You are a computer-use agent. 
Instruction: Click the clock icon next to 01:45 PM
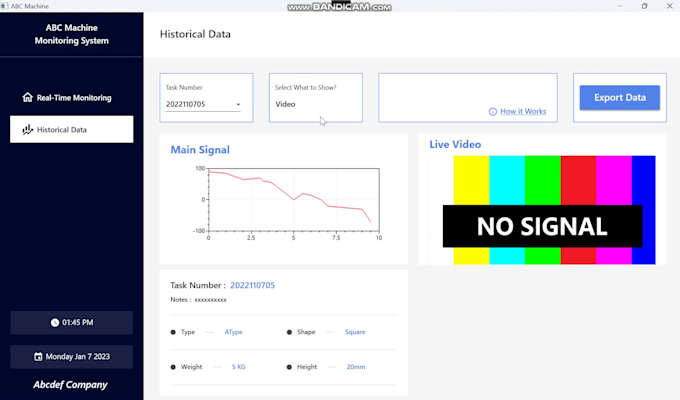(55, 322)
